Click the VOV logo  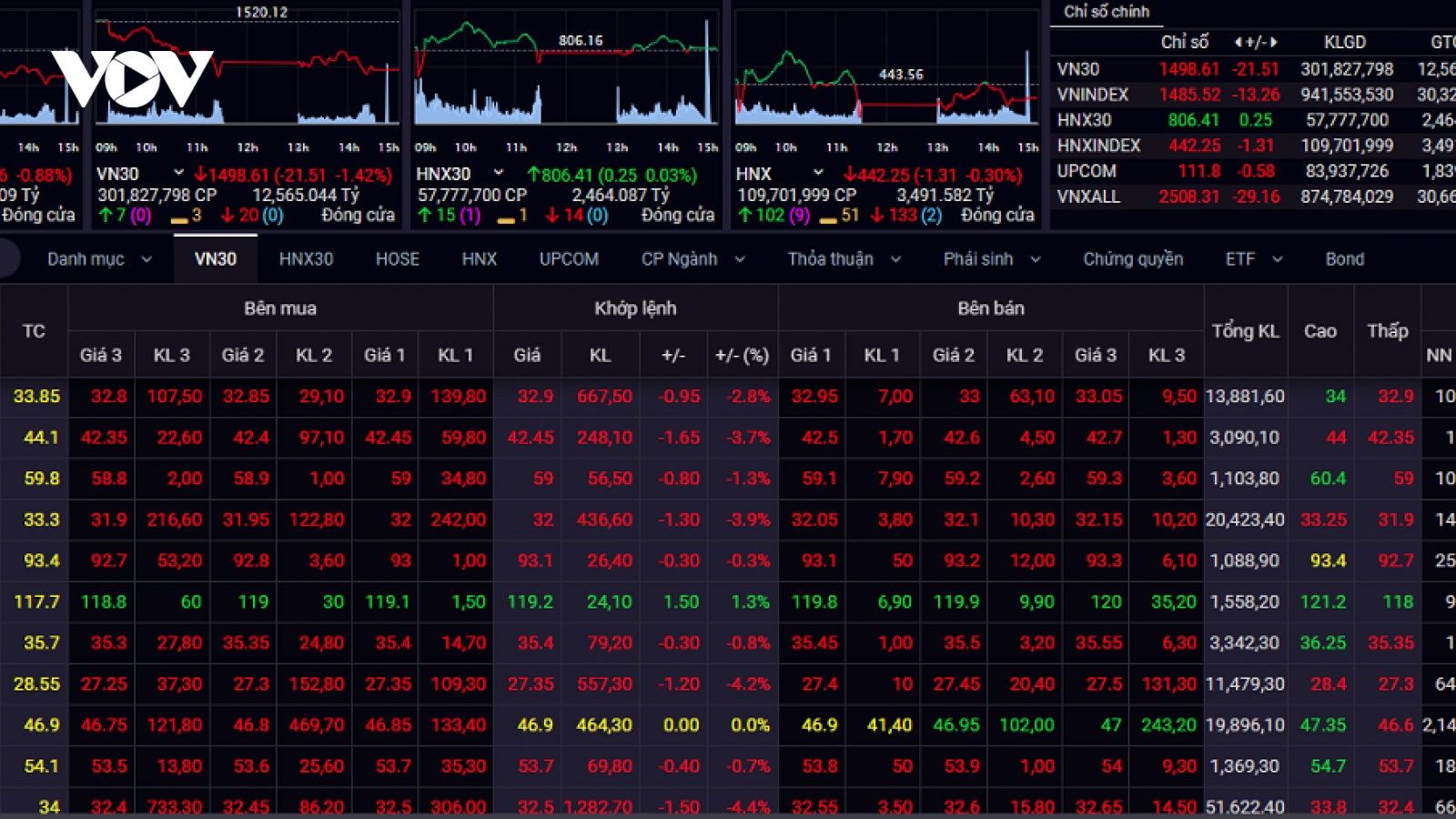point(132,79)
